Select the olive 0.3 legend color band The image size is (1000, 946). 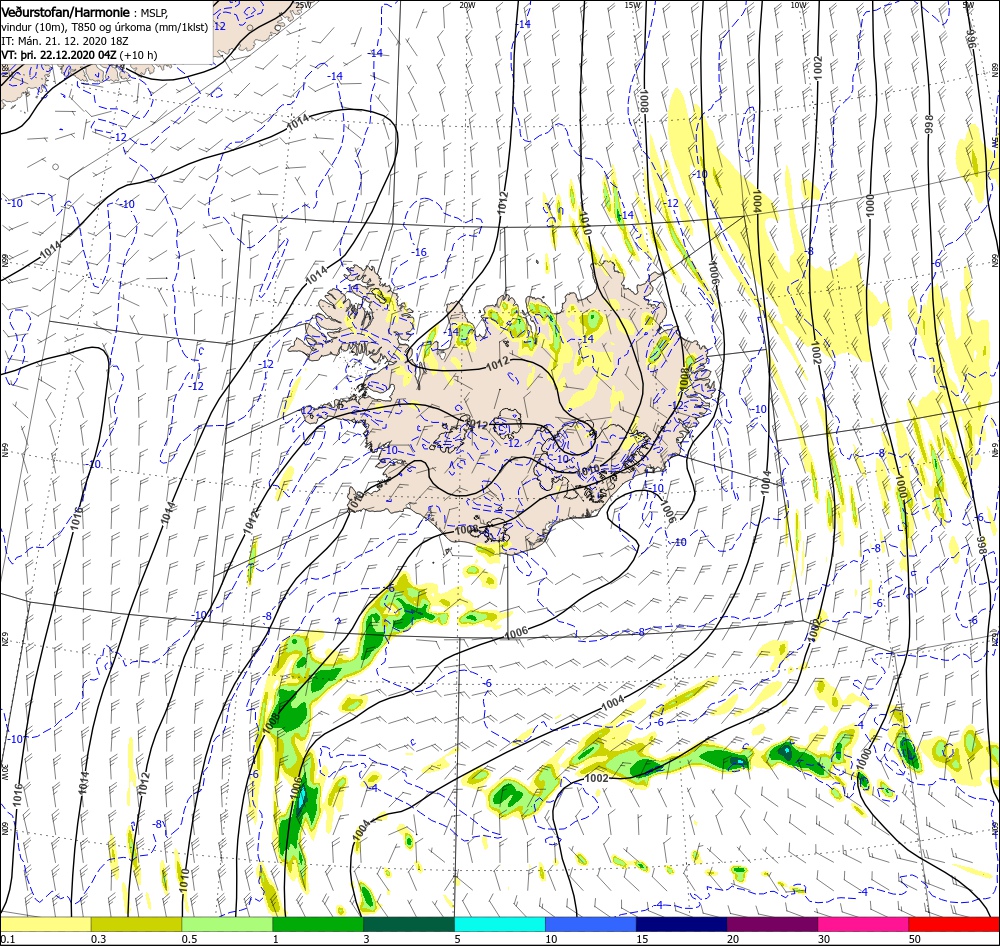pos(136,924)
